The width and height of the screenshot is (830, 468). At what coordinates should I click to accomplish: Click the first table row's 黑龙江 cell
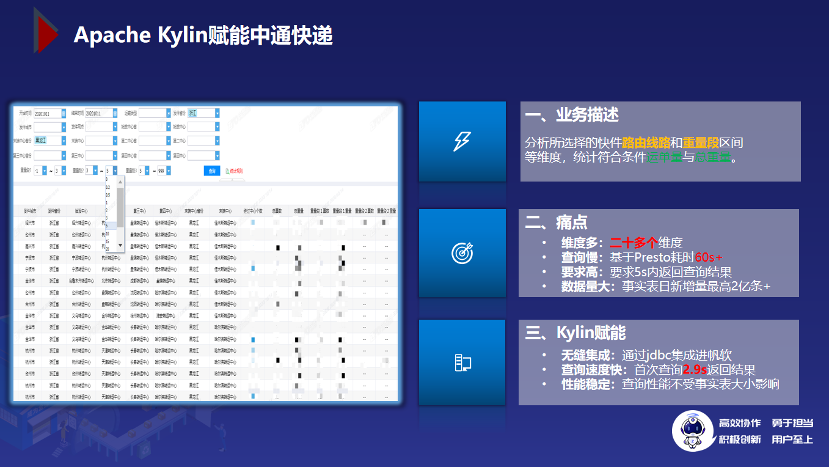(x=194, y=223)
